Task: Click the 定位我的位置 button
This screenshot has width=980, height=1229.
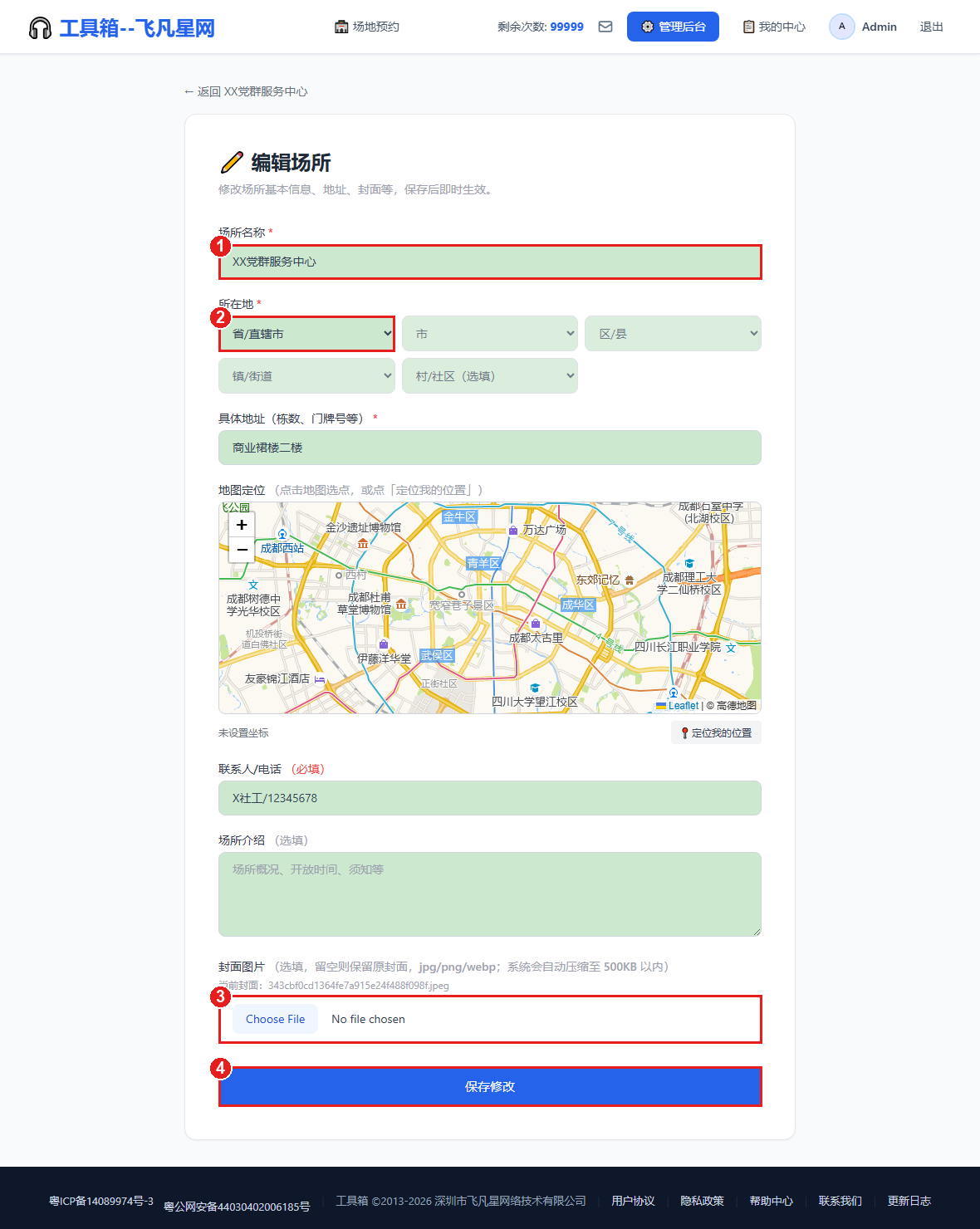Action: click(x=716, y=732)
